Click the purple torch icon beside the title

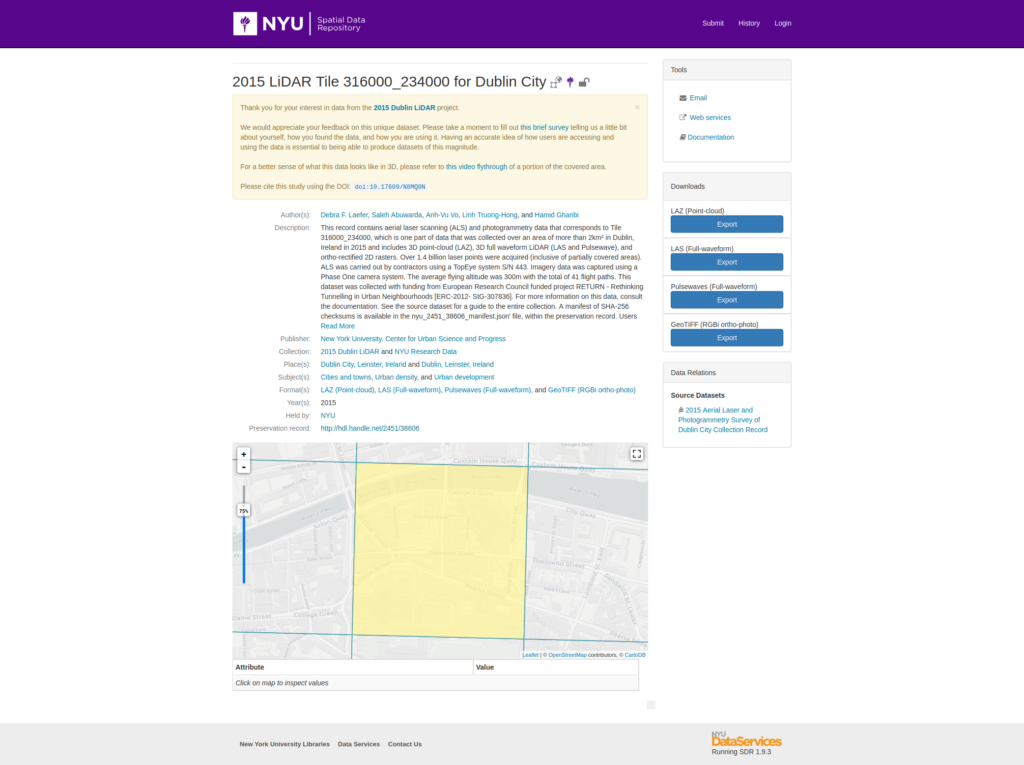point(570,82)
